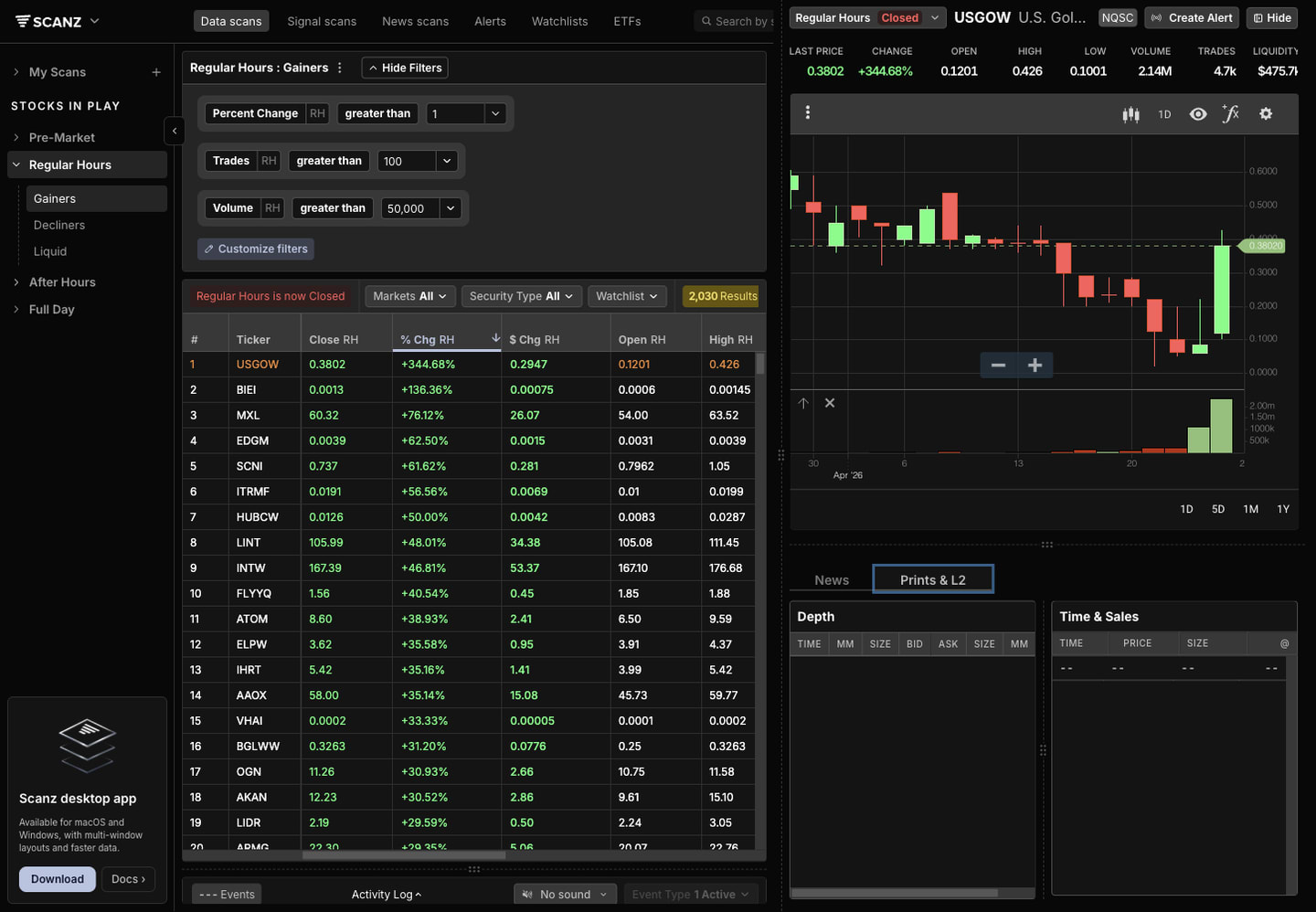Open the Watchlist filter dropdown

(x=627, y=296)
